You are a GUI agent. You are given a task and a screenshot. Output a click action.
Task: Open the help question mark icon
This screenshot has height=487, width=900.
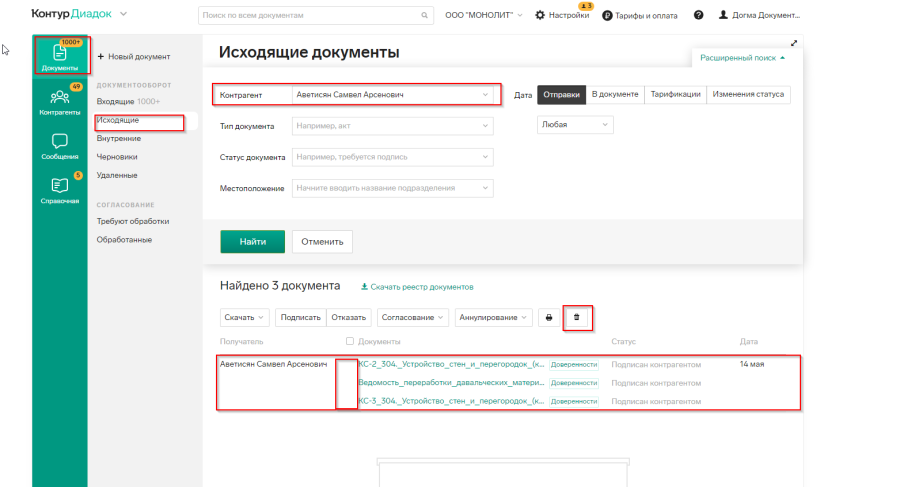coord(698,16)
